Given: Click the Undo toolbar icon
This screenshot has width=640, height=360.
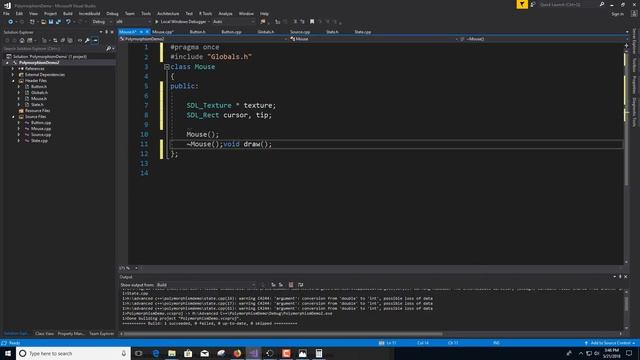Looking at the screenshot, I should [x=68, y=22].
